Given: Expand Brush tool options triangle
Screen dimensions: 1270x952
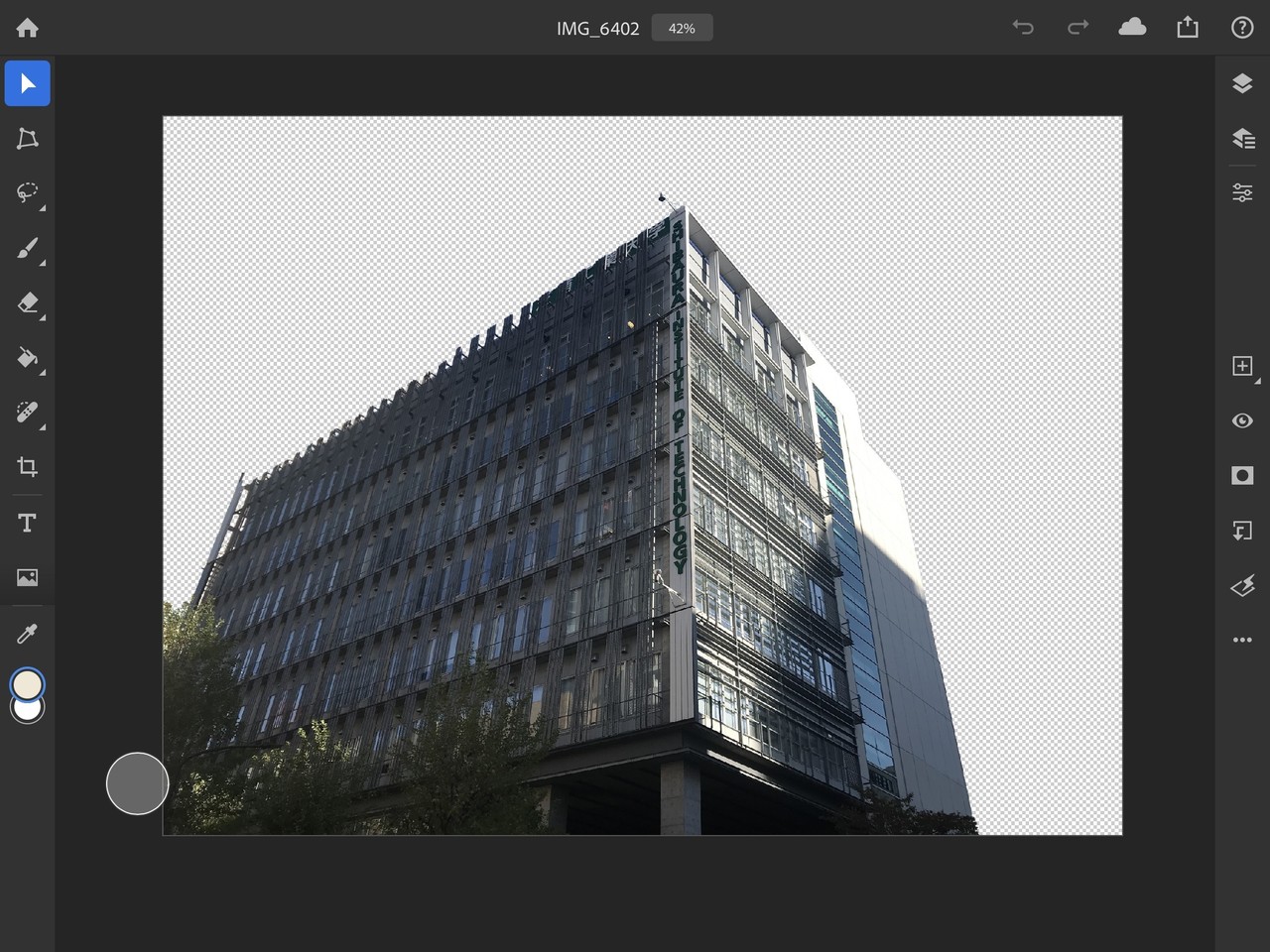Looking at the screenshot, I should point(43,263).
